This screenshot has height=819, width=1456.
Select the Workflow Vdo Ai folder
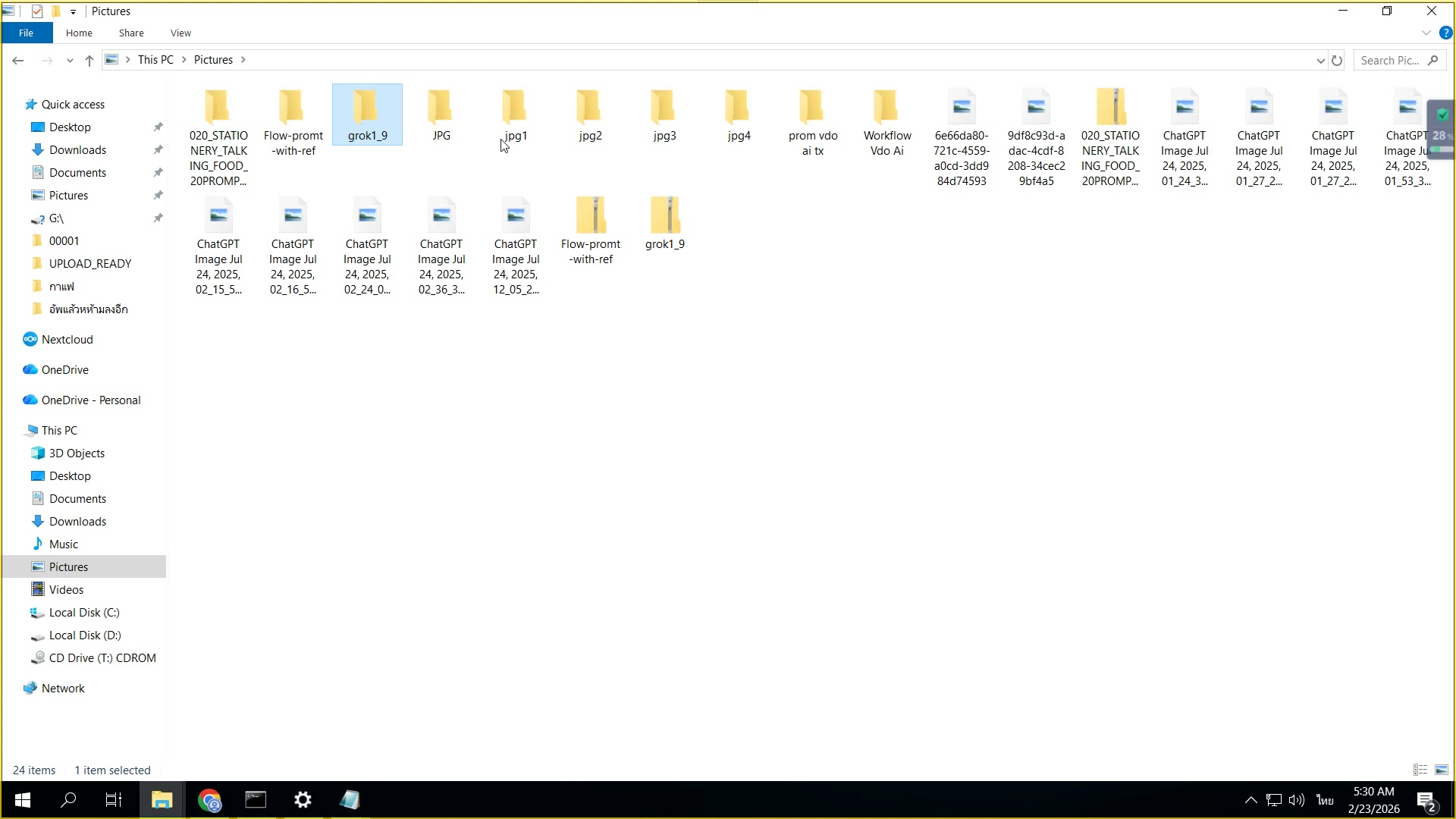point(886,121)
